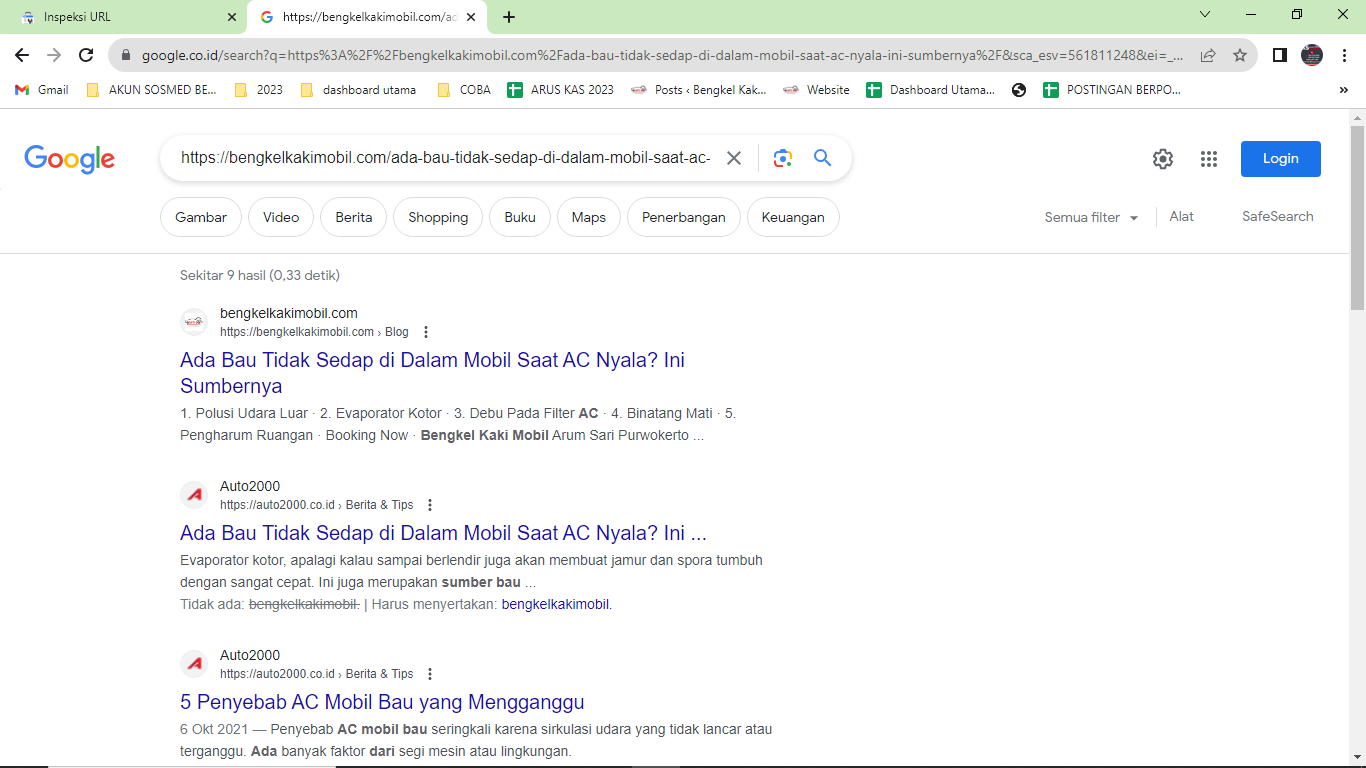
Task: Click the magnifier search button
Action: 822,158
